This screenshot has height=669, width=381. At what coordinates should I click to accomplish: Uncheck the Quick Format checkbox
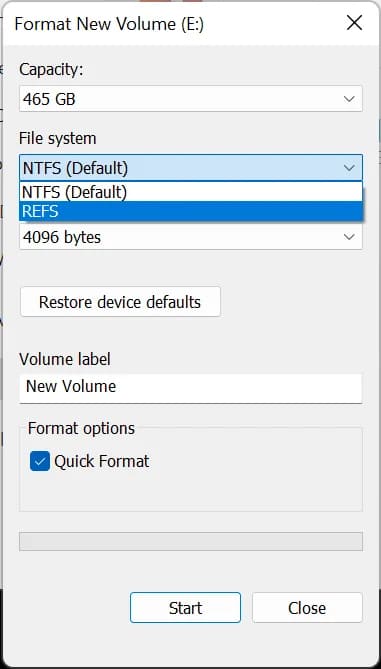(x=40, y=462)
